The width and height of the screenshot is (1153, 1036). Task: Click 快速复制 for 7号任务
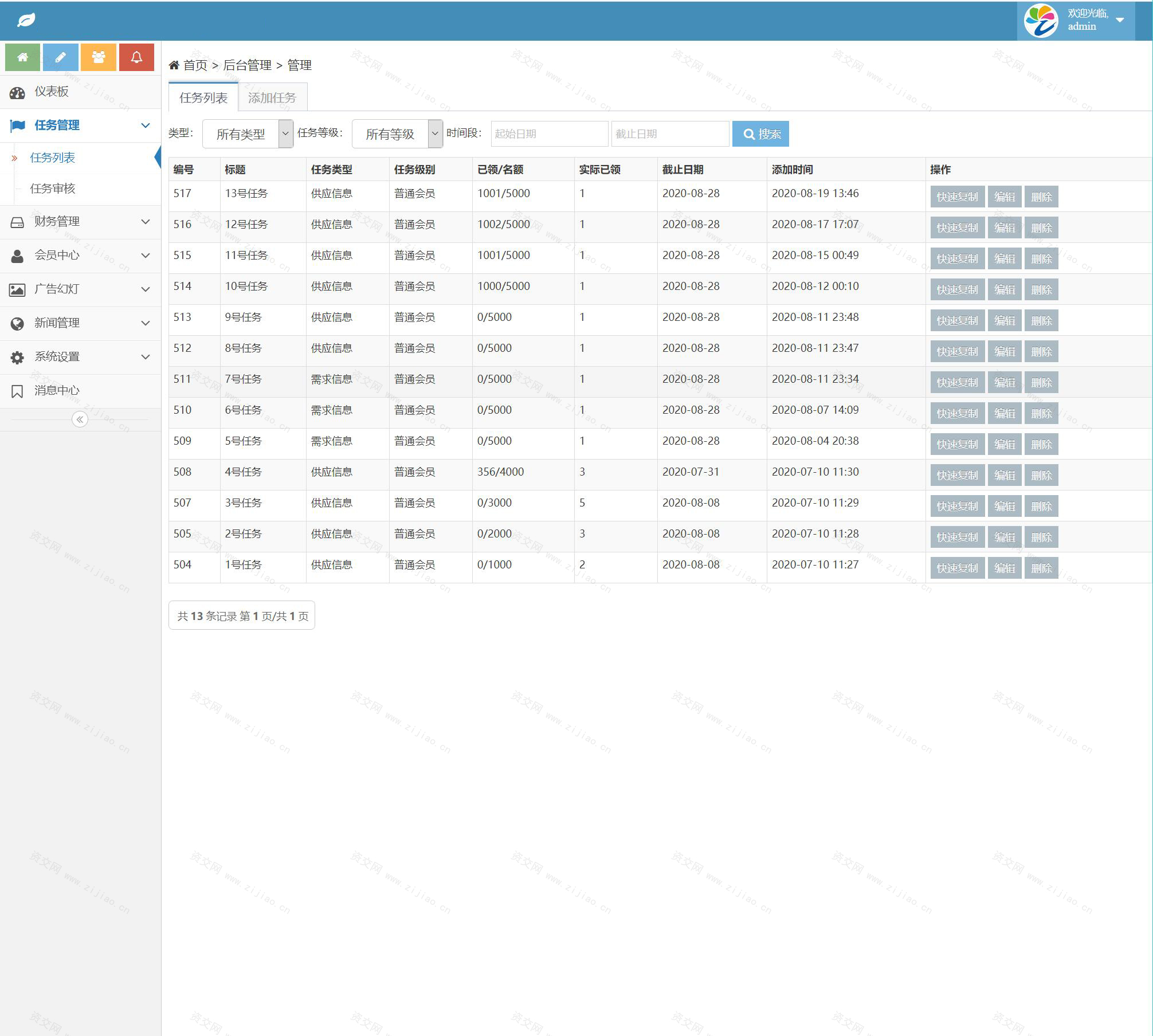(x=958, y=382)
